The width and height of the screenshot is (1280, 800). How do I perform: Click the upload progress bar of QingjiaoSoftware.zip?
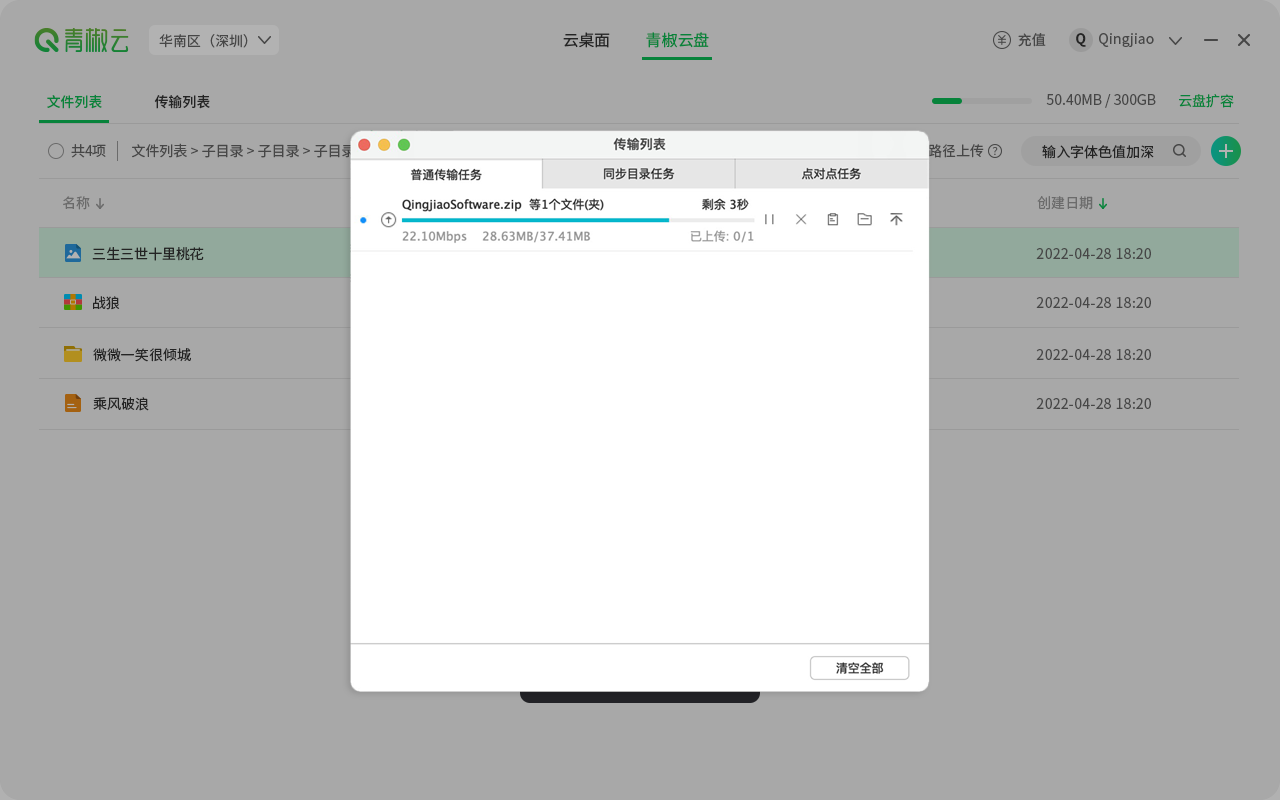[x=578, y=220]
